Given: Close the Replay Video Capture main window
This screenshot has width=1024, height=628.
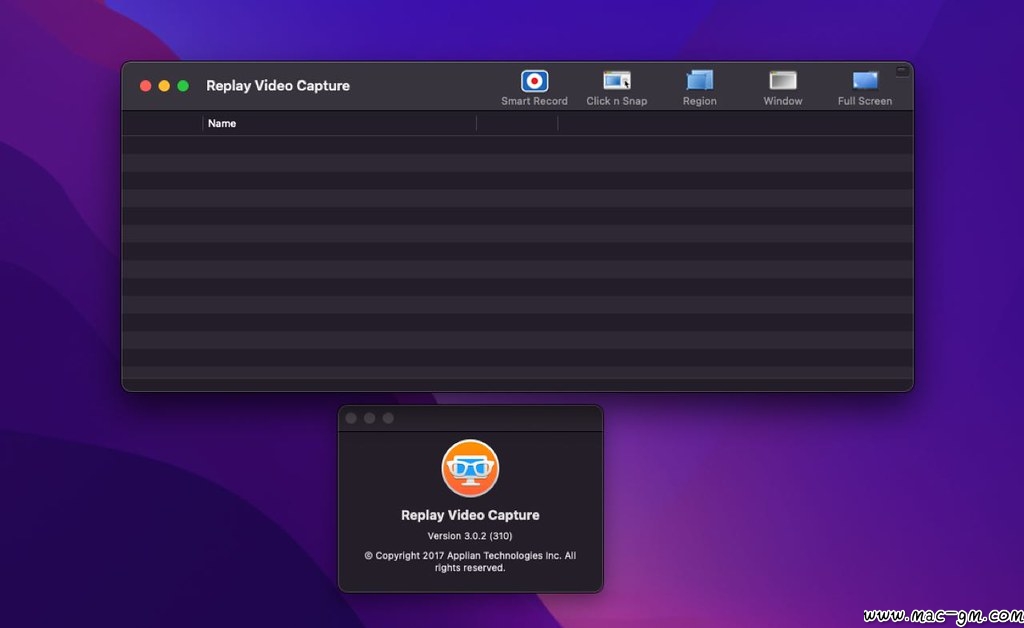Looking at the screenshot, I should 146,86.
